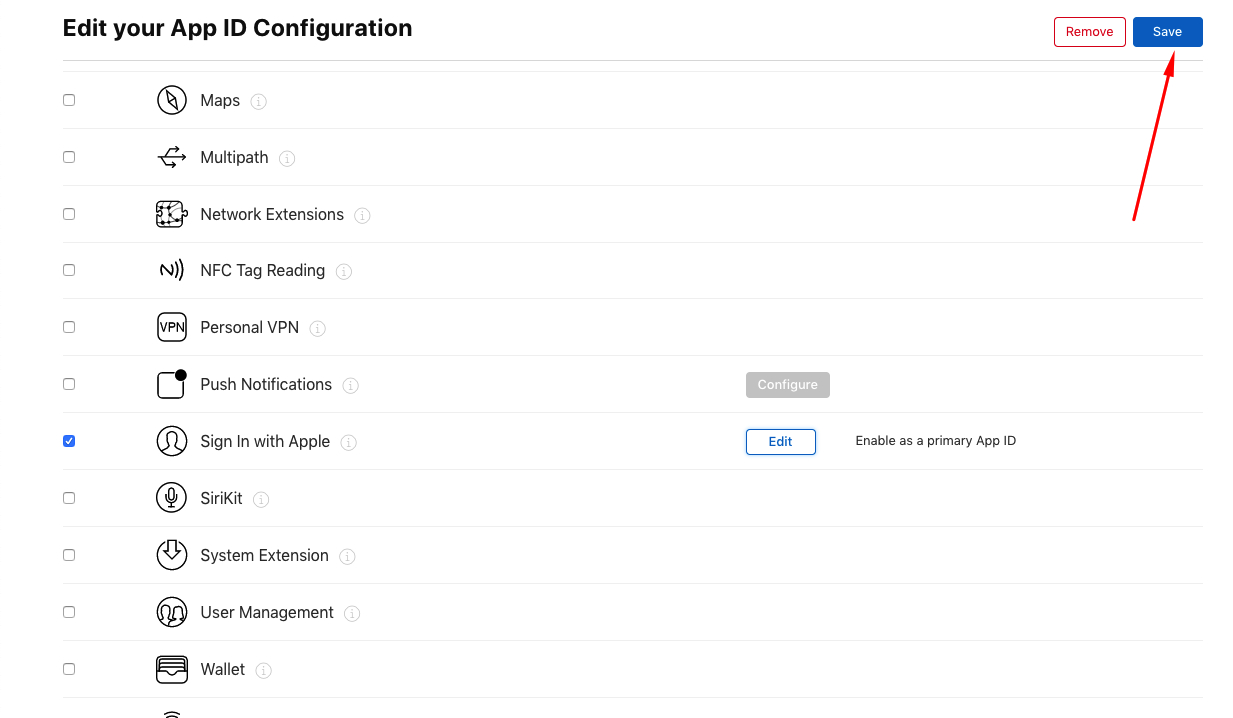Click the Wallet icon

172,669
